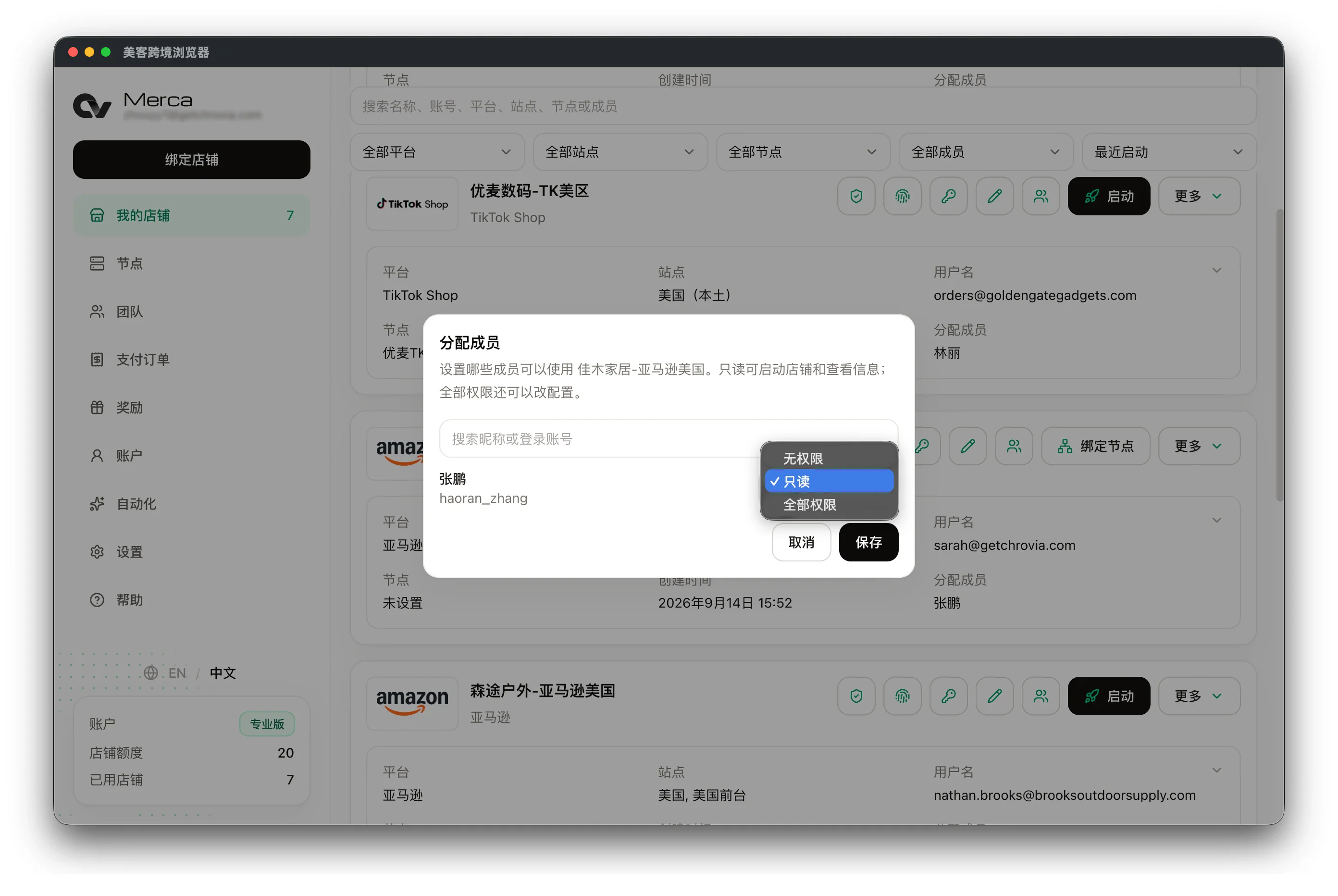The height and width of the screenshot is (896, 1338).
Task: Launch 森途户外-亚马逊美国 with 启动 button
Action: tap(1108, 696)
